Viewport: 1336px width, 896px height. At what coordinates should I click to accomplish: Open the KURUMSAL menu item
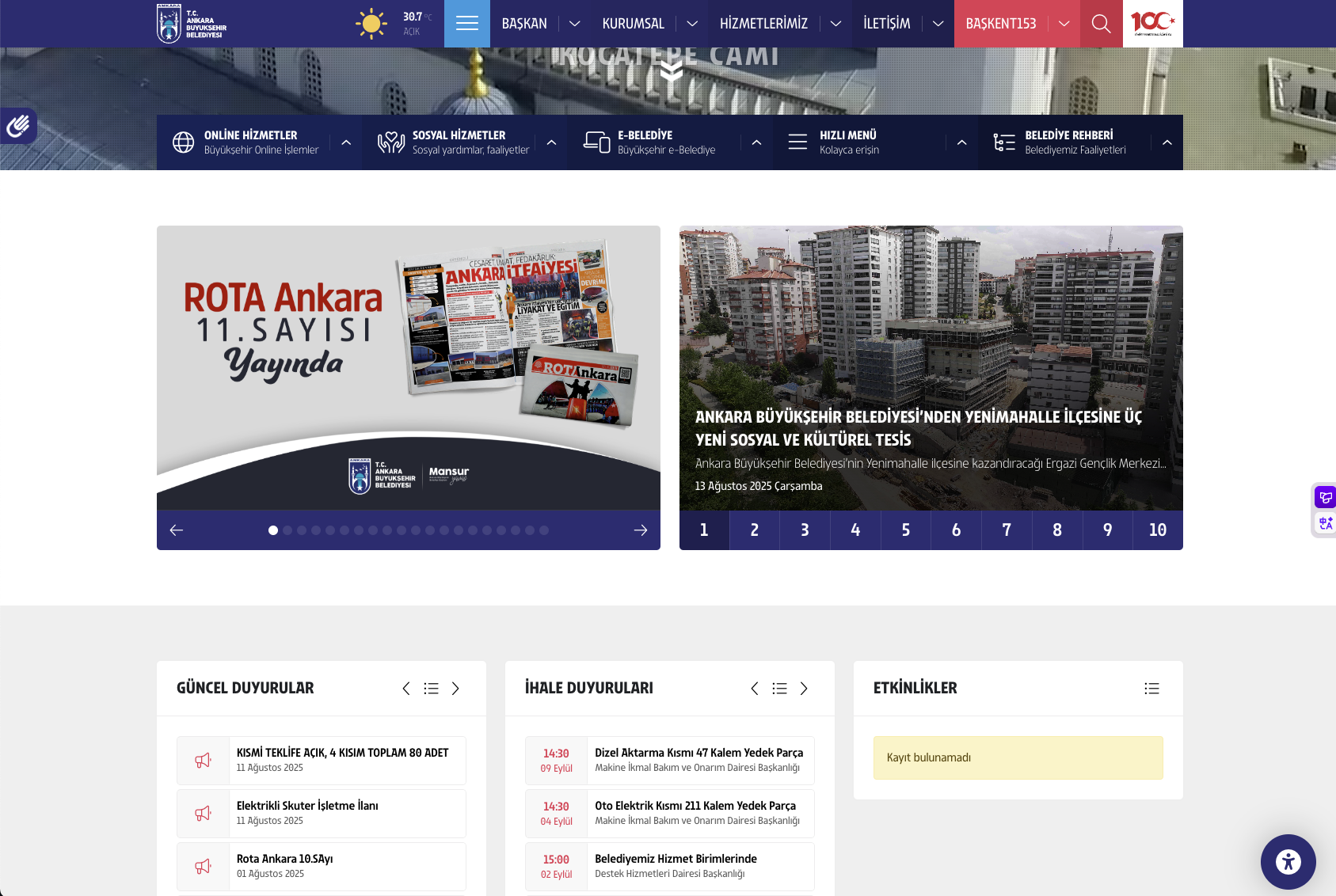pyautogui.click(x=634, y=24)
